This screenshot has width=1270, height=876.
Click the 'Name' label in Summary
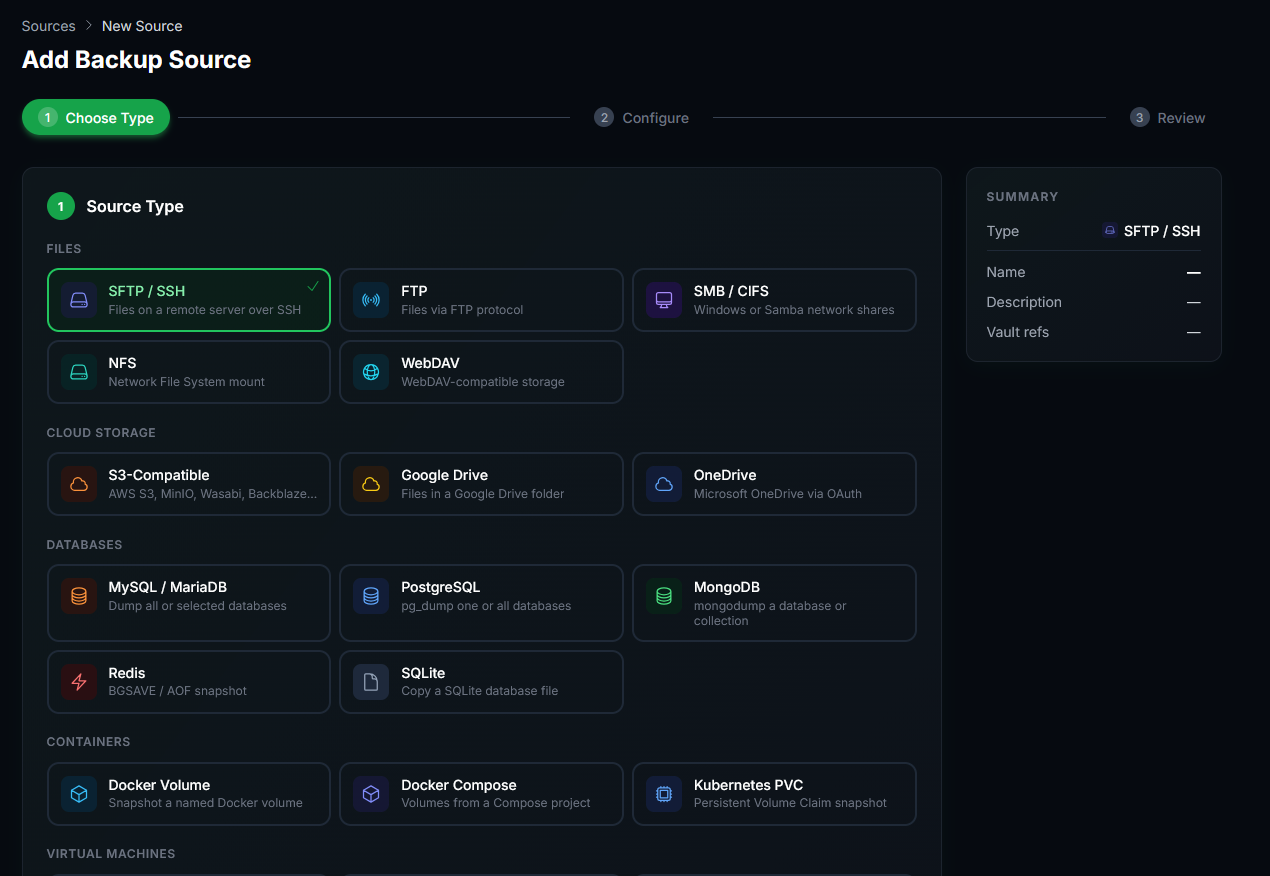1005,272
